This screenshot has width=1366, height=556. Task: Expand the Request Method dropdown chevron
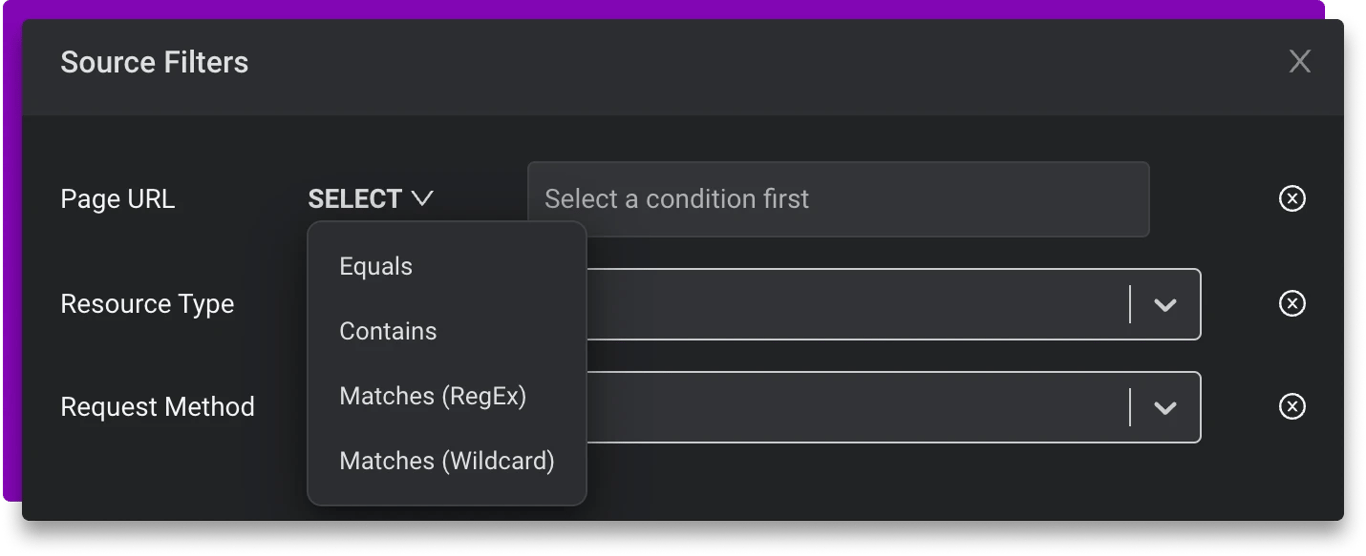coord(1165,407)
